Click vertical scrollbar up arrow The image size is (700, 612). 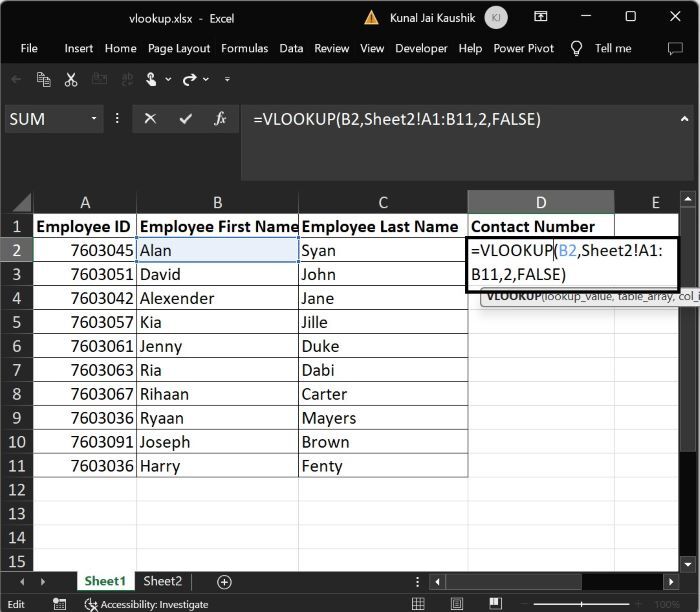point(688,199)
